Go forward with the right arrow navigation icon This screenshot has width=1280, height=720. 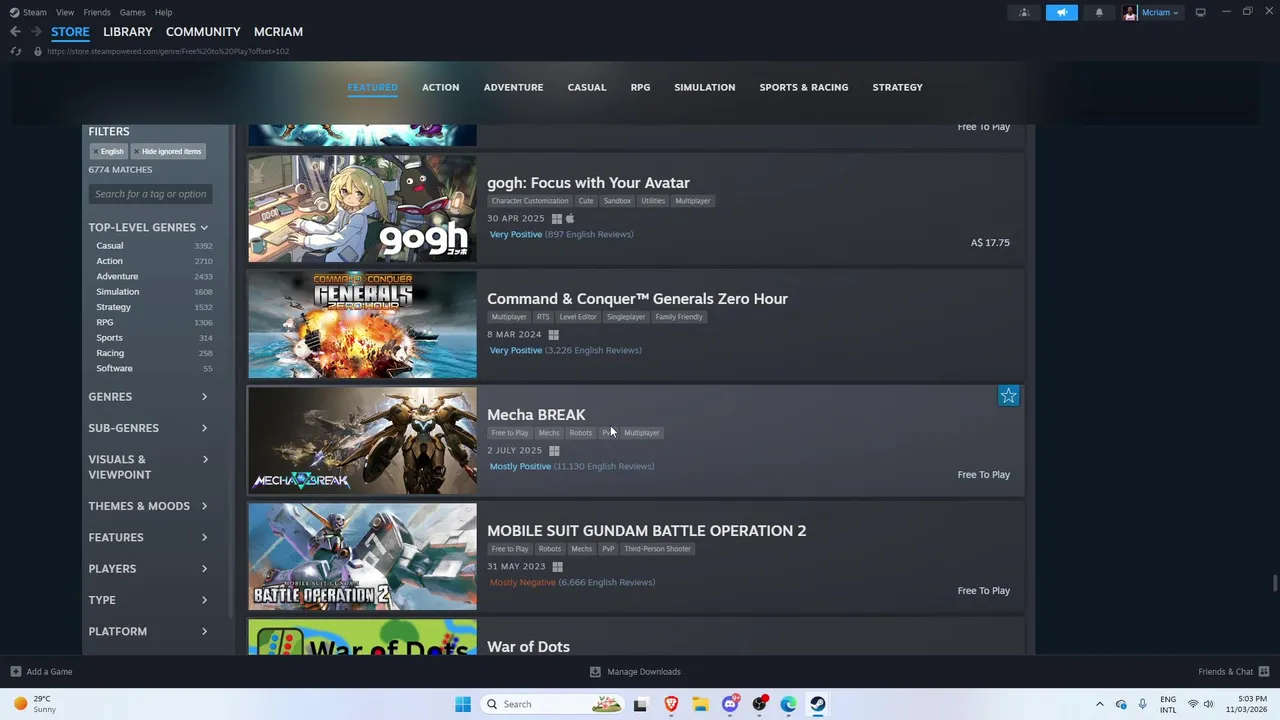[36, 32]
